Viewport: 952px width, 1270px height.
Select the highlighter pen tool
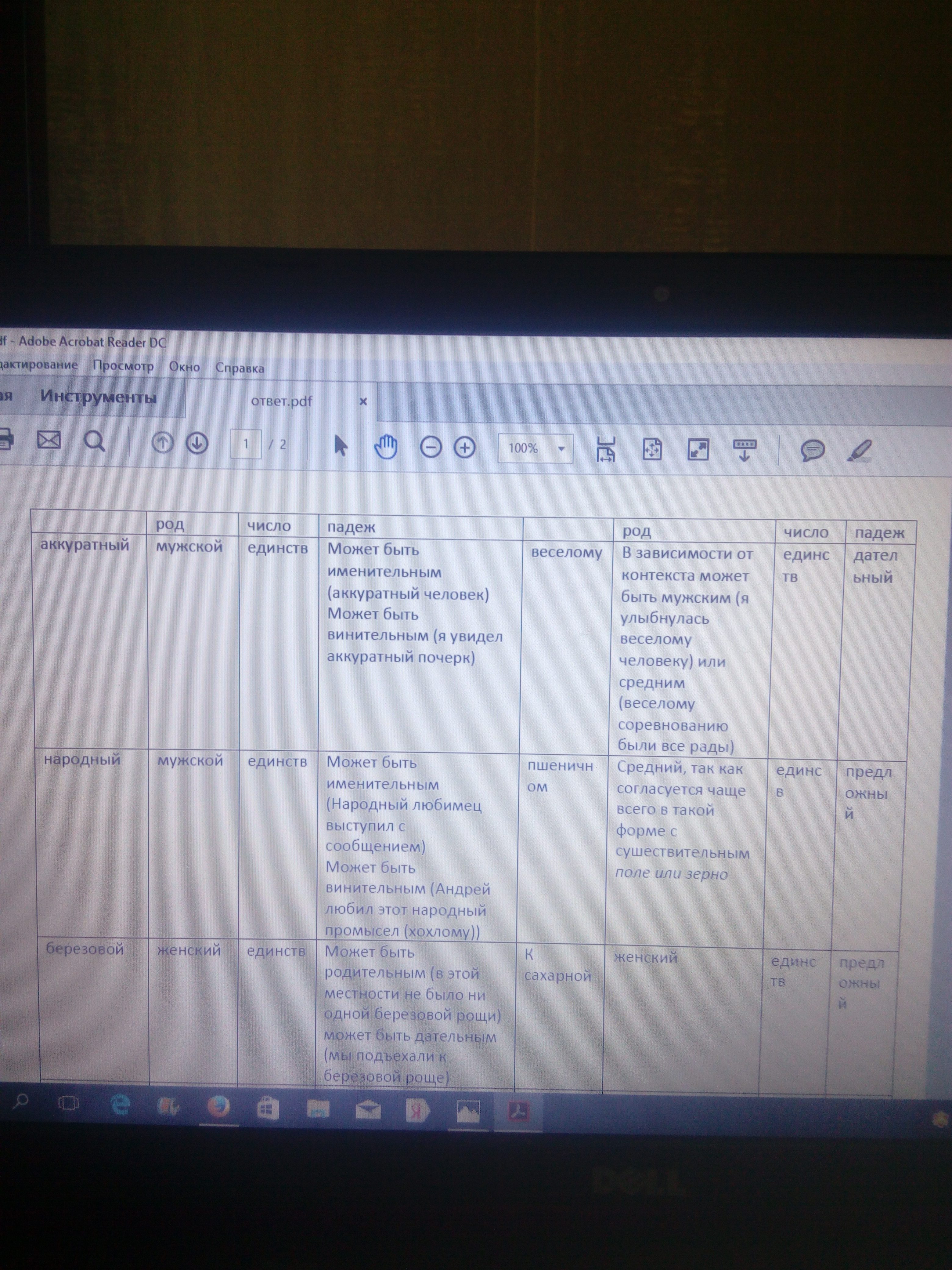pyautogui.click(x=860, y=451)
